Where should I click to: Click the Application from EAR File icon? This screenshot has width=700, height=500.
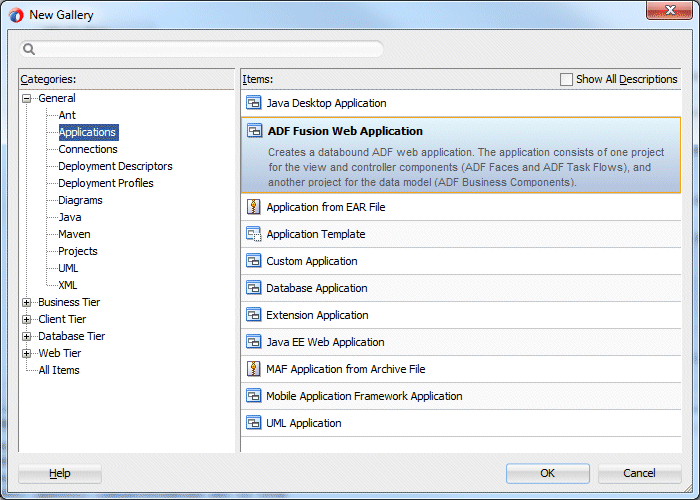(x=254, y=207)
